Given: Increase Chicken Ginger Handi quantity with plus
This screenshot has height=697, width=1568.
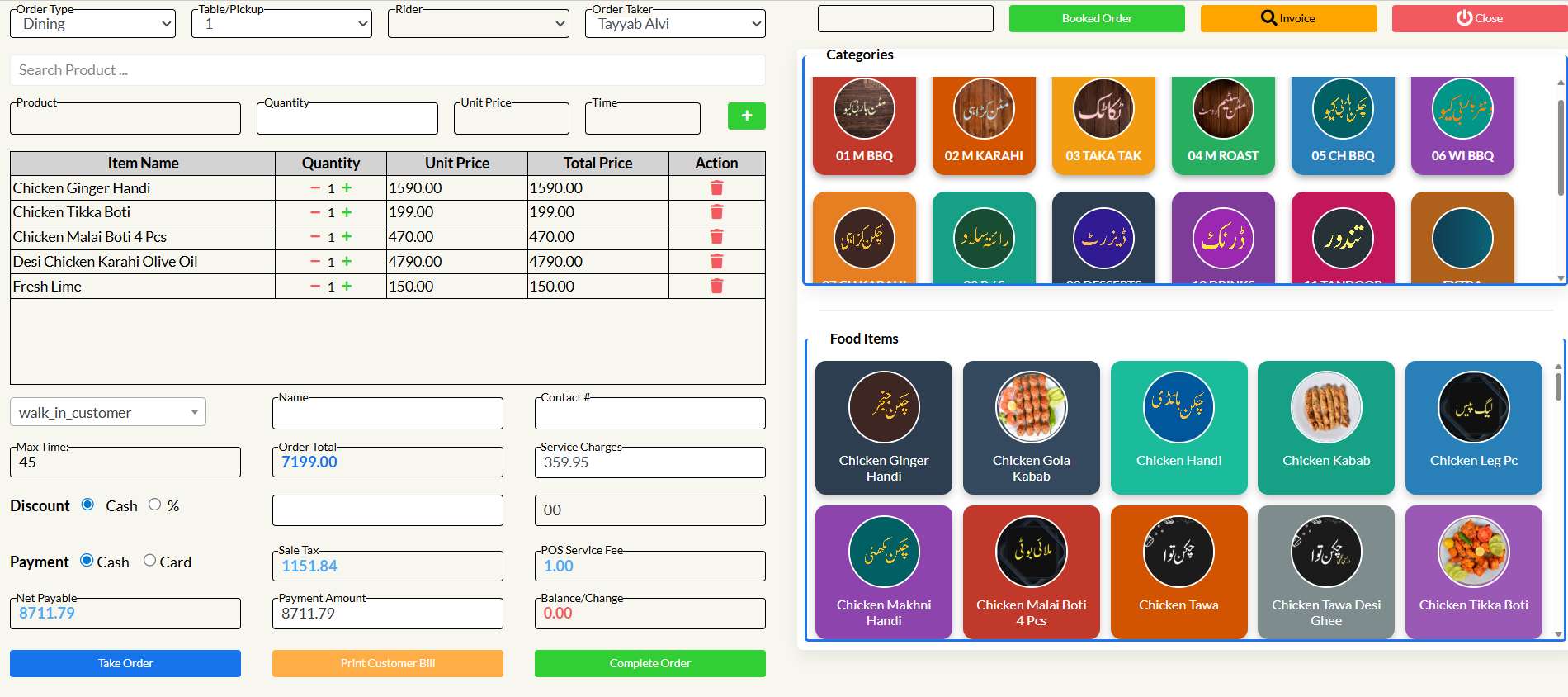Looking at the screenshot, I should [x=347, y=188].
